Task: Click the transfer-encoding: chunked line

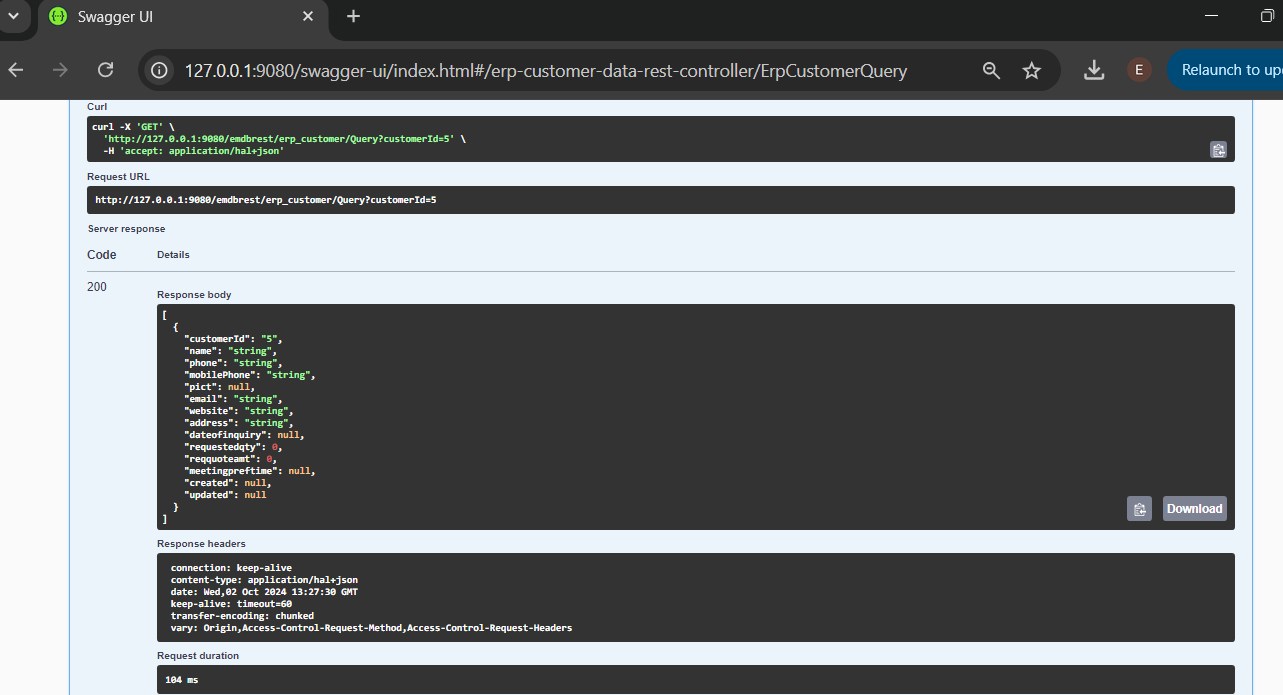Action: 242,616
